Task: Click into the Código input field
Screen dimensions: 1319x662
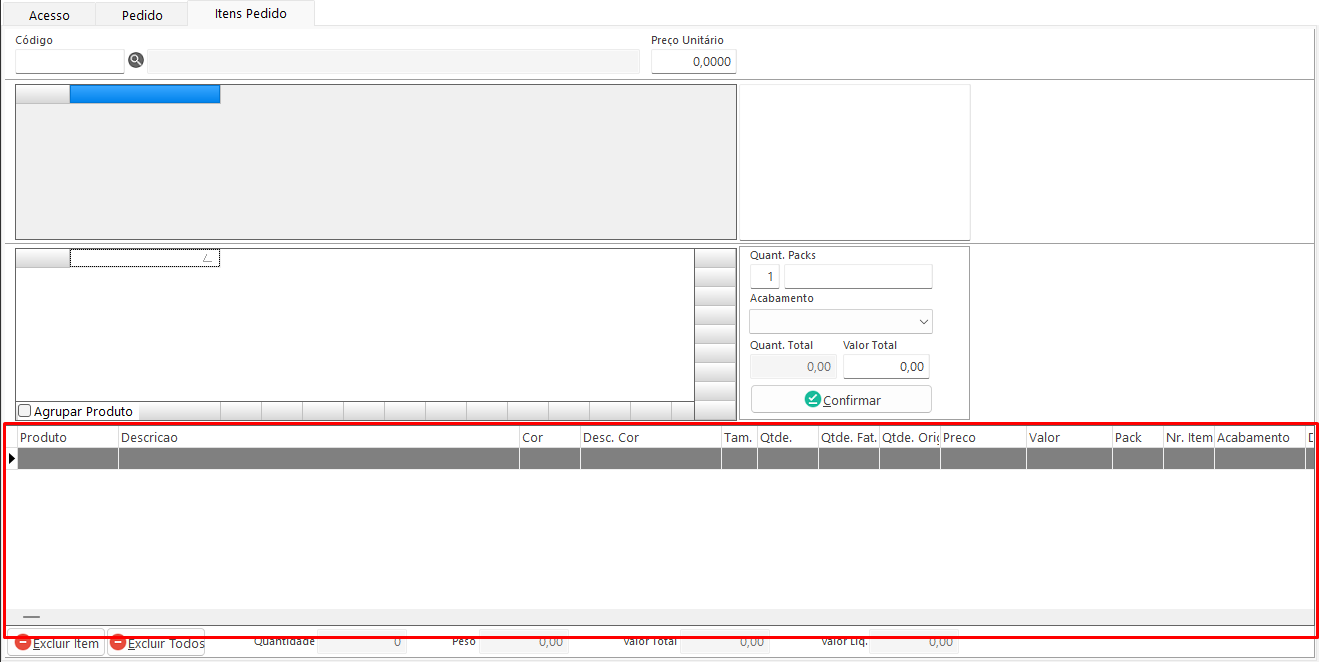Action: pyautogui.click(x=70, y=61)
